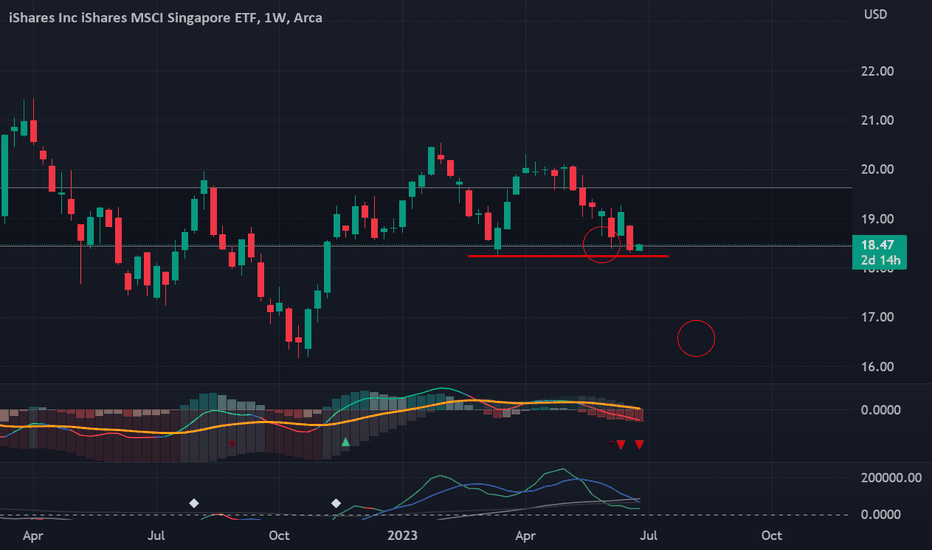Viewport: 932px width, 550px height.
Task: Click the Apr label right after 2023
Action: [525, 536]
